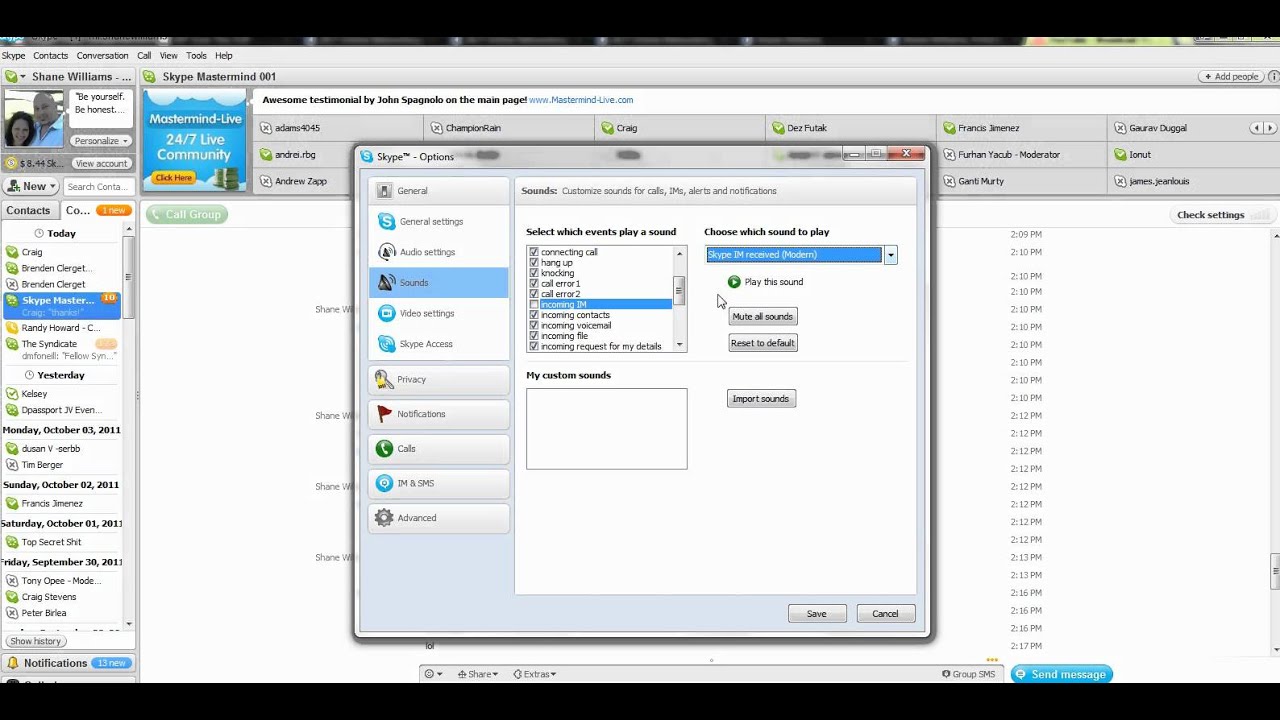
Task: Click Shane Williams profile picture
Action: [x=33, y=119]
